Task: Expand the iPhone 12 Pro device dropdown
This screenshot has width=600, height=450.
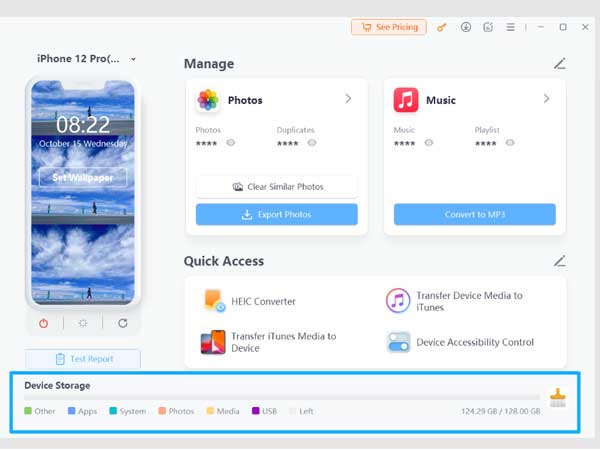Action: coord(134,60)
